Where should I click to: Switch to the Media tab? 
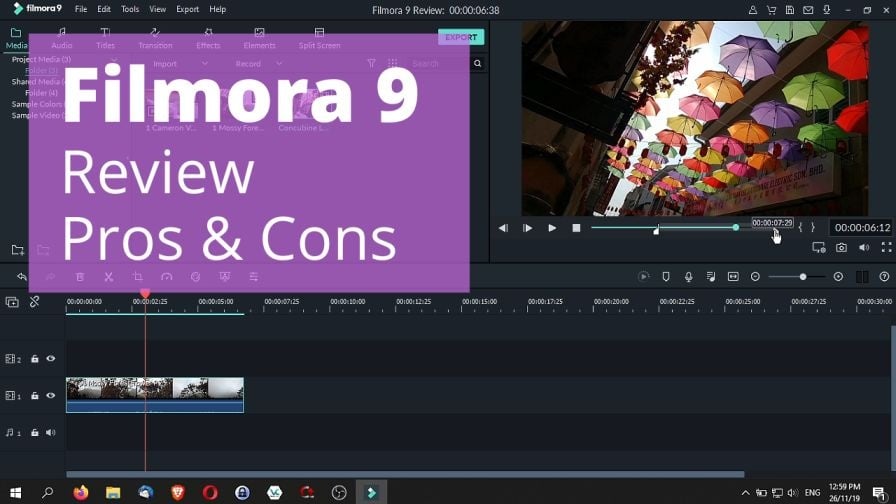point(16,38)
